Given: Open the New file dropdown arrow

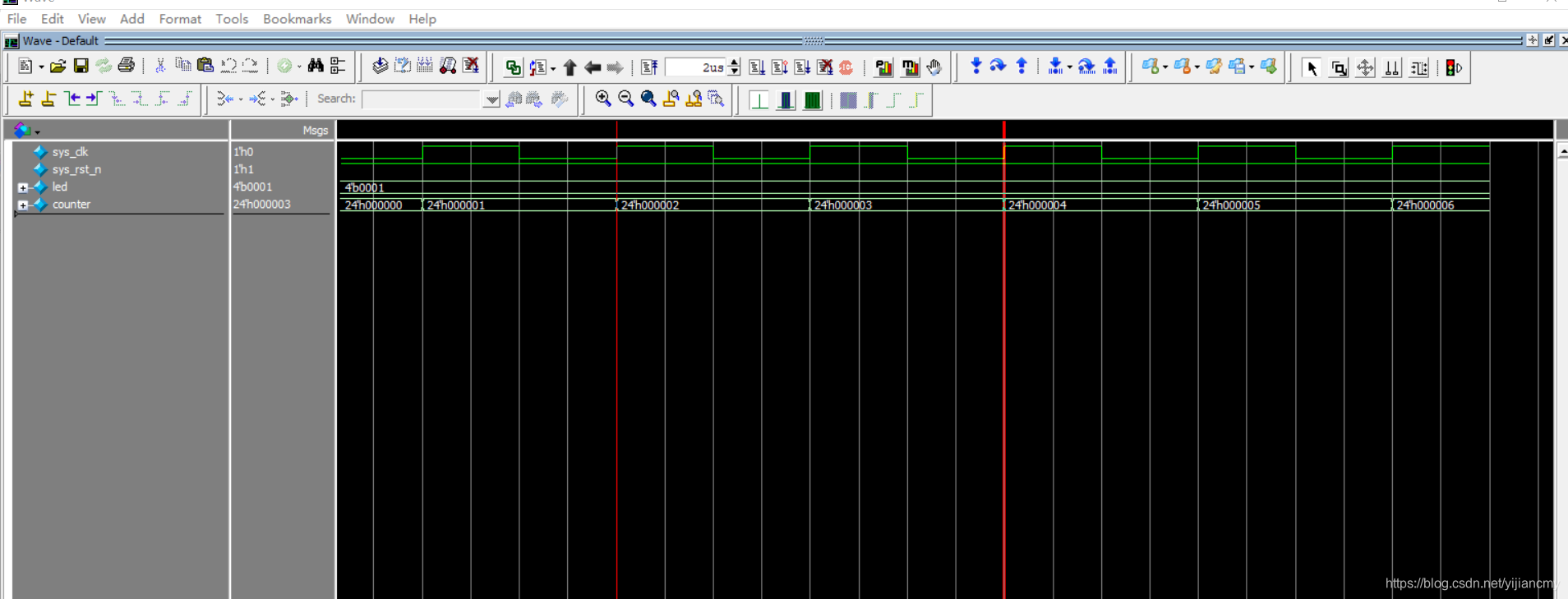Looking at the screenshot, I should [41, 67].
